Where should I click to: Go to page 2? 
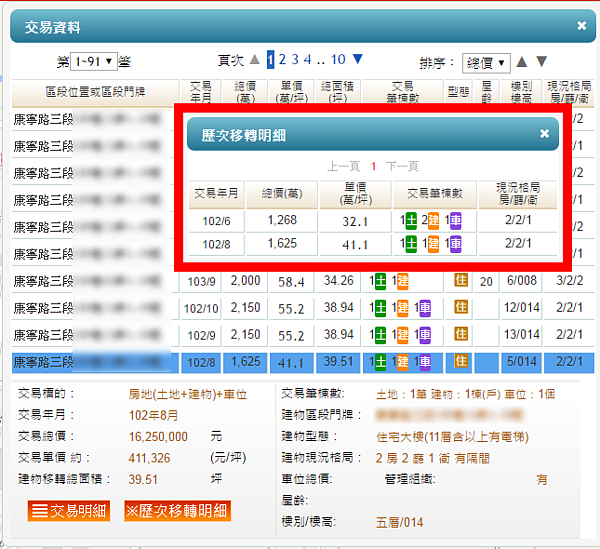282,59
